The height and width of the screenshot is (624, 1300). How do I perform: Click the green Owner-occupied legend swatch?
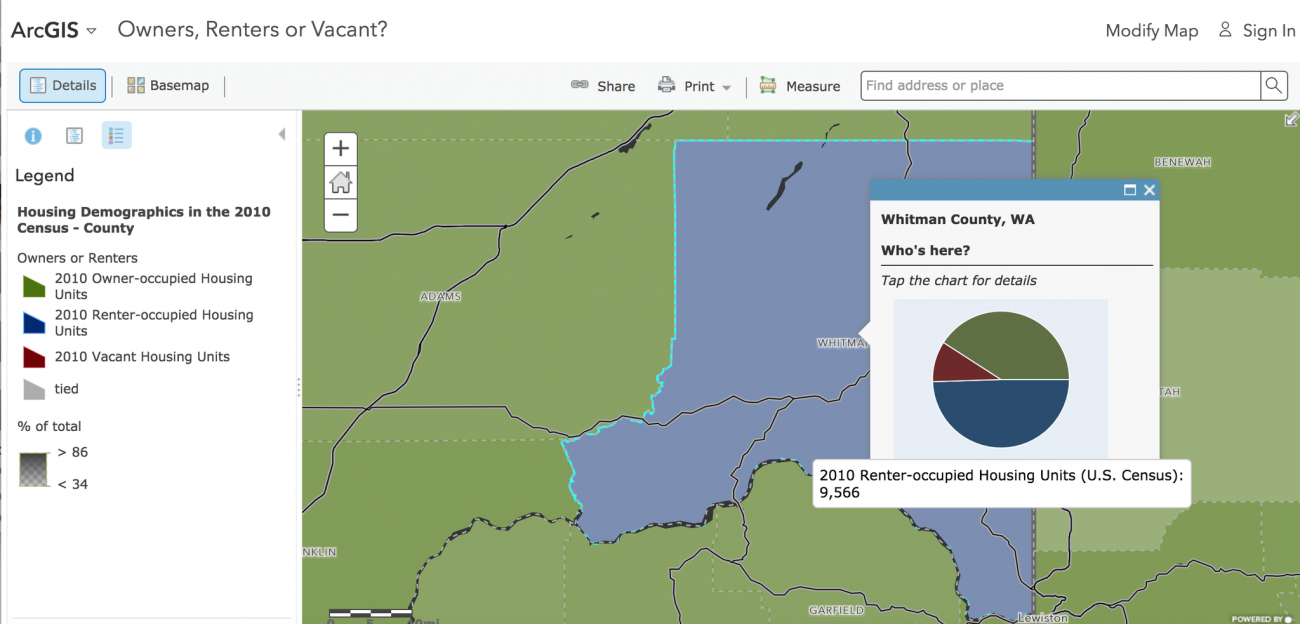tap(34, 287)
